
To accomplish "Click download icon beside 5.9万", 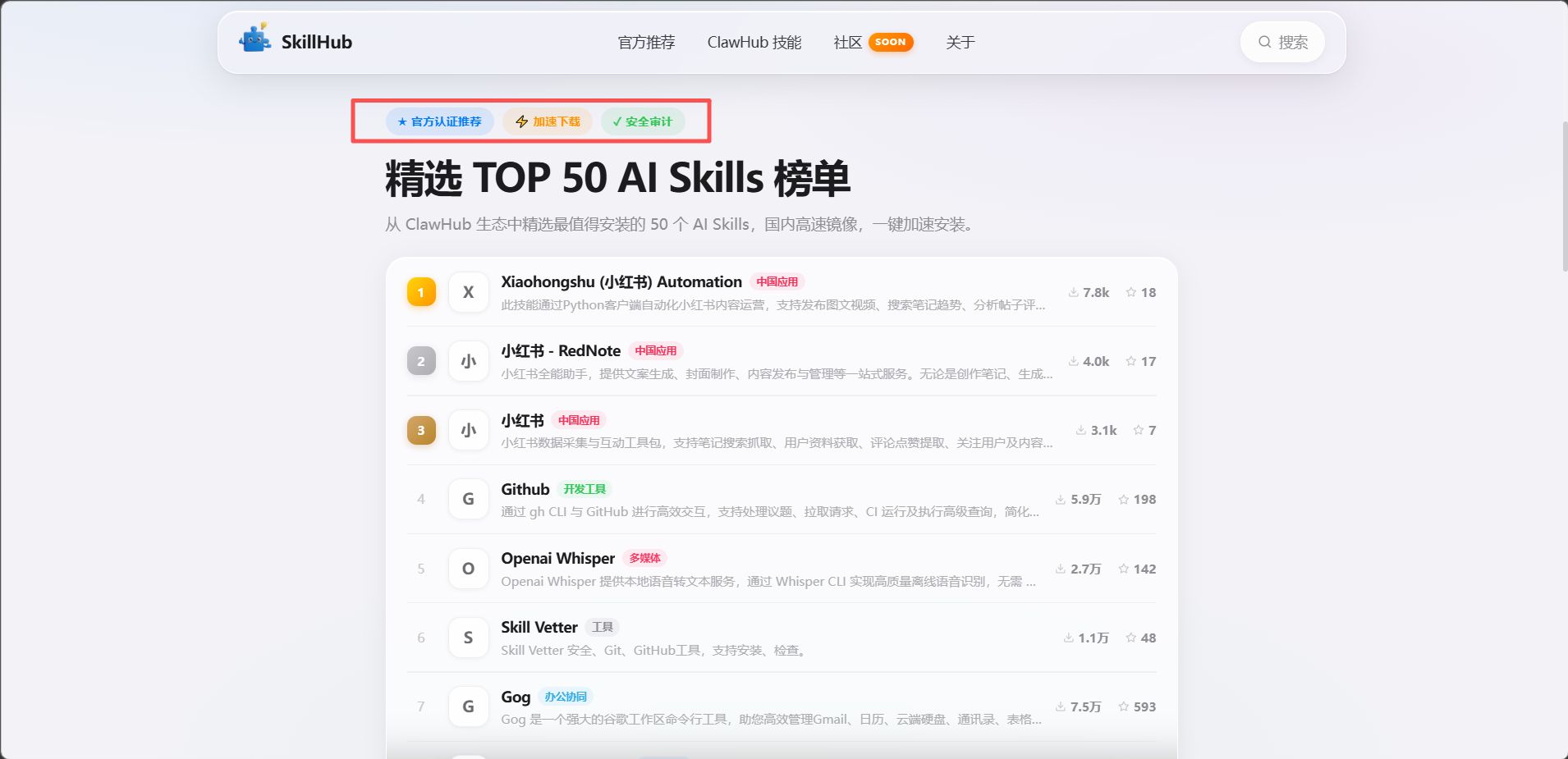I will coord(1061,499).
